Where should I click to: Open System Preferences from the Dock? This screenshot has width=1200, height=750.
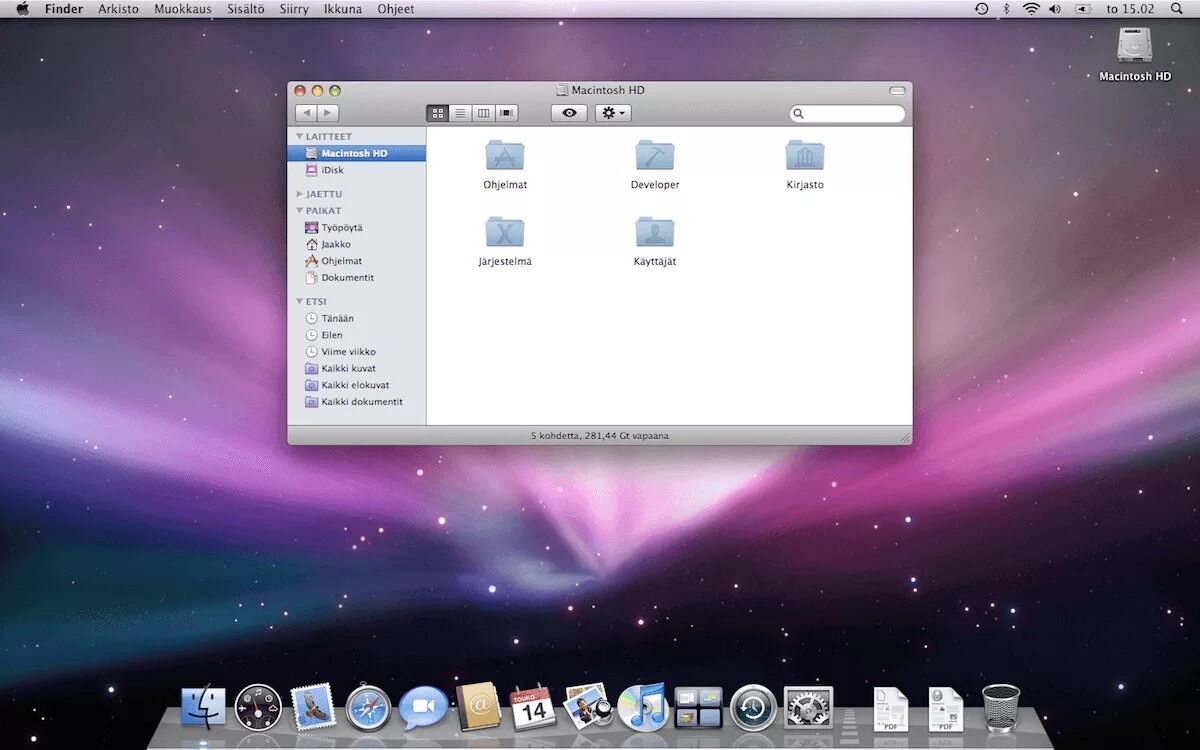808,707
